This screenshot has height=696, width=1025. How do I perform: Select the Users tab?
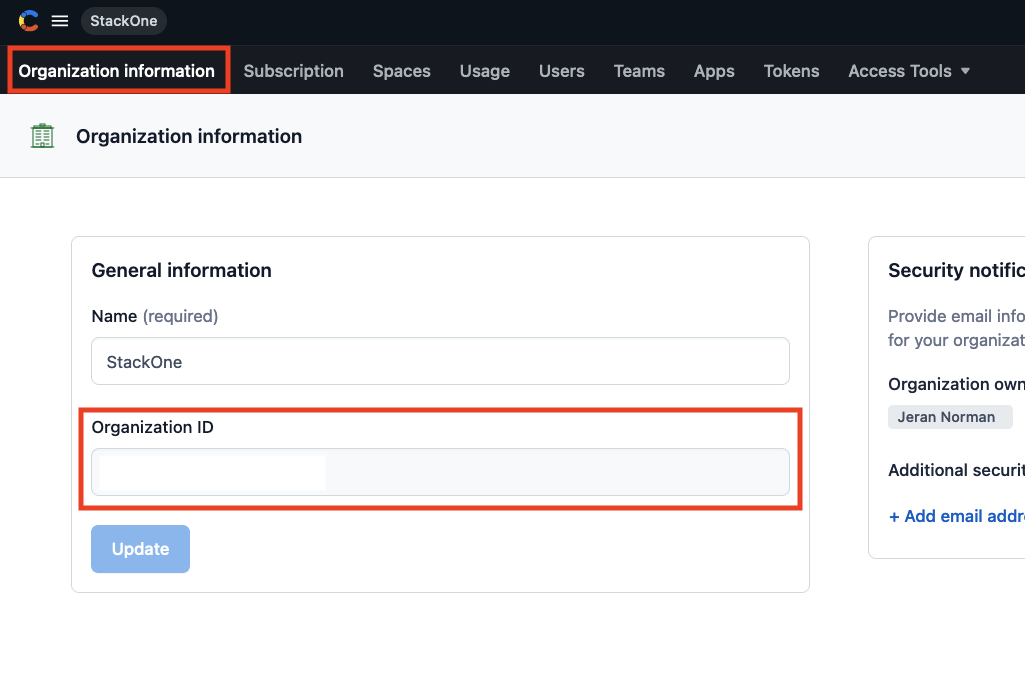(561, 70)
